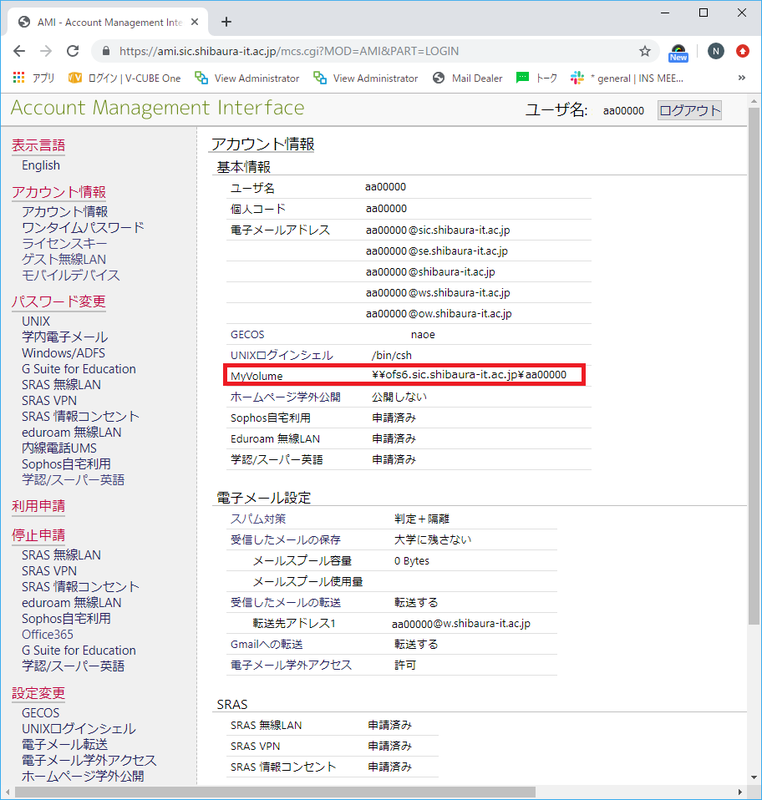This screenshot has width=762, height=800.
Task: Click Gmailへの転送 setting label
Action: pyautogui.click(x=266, y=644)
